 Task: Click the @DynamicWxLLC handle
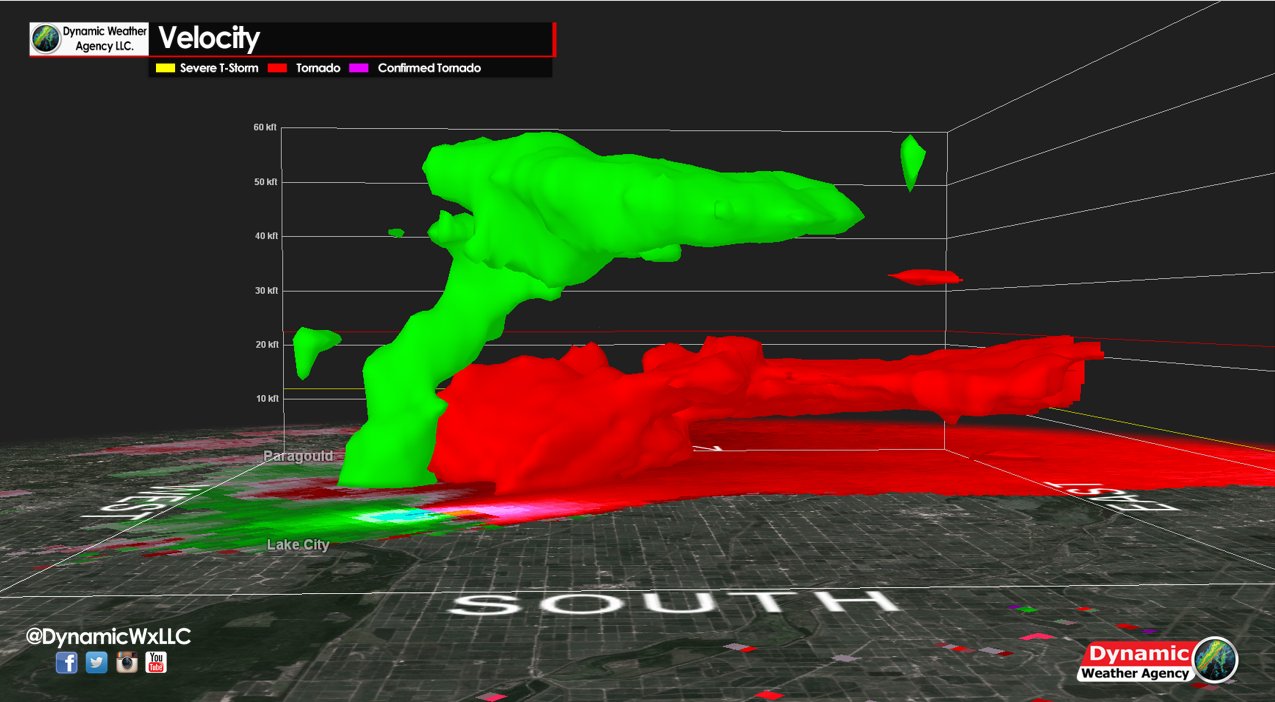[108, 636]
